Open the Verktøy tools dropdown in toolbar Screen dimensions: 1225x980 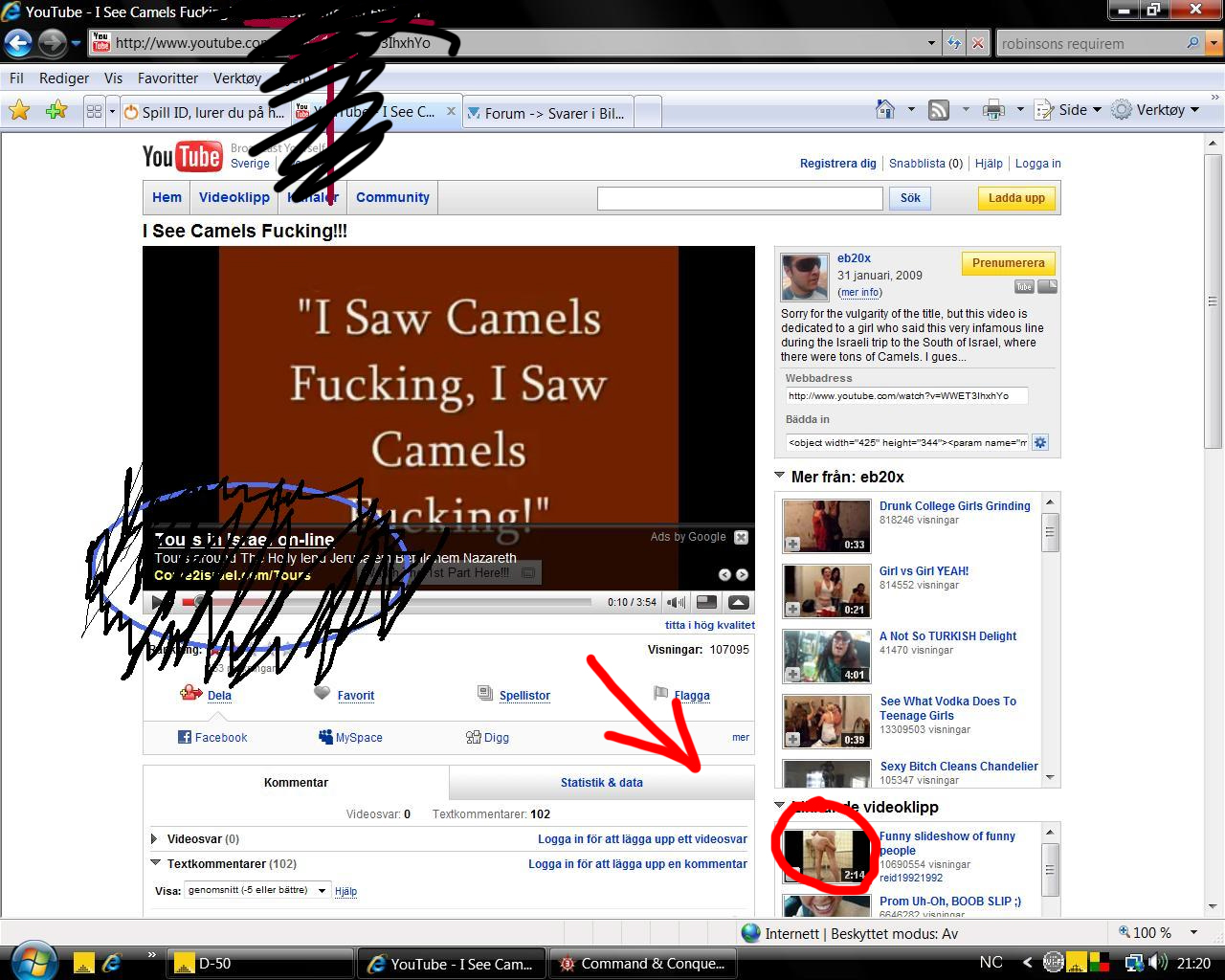point(1155,110)
